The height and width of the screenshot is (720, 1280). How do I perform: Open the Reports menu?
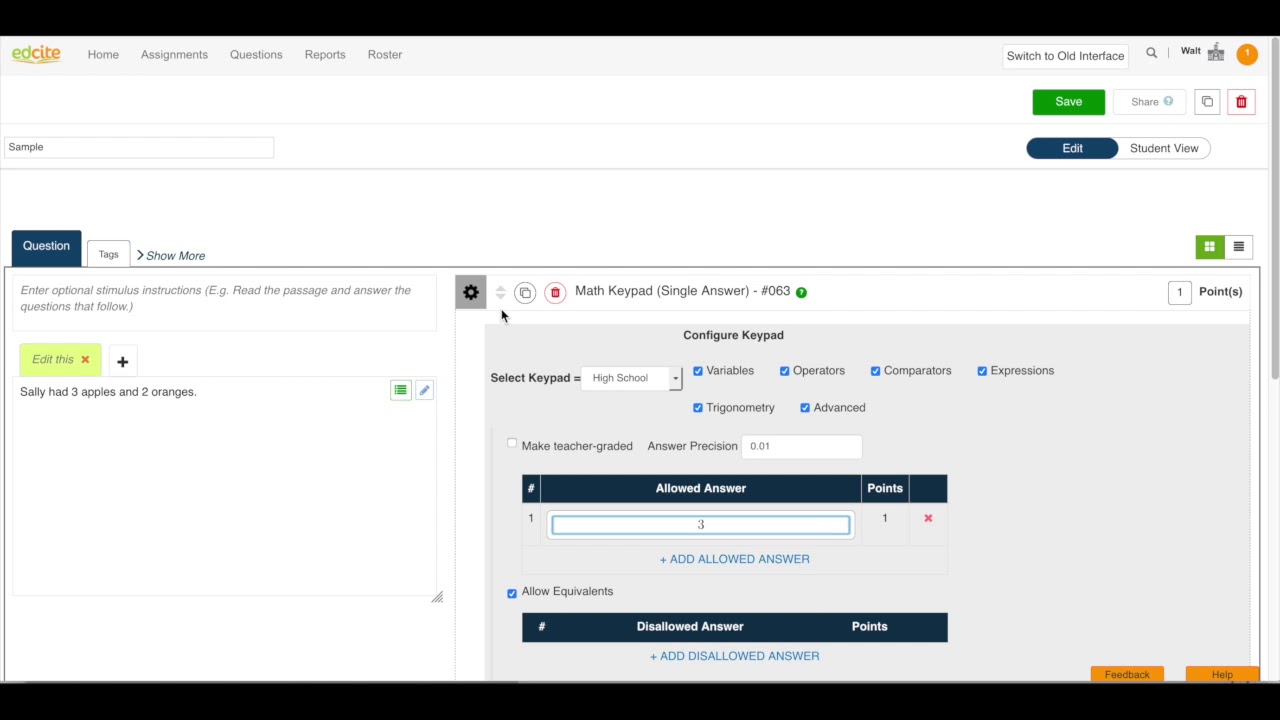325,55
